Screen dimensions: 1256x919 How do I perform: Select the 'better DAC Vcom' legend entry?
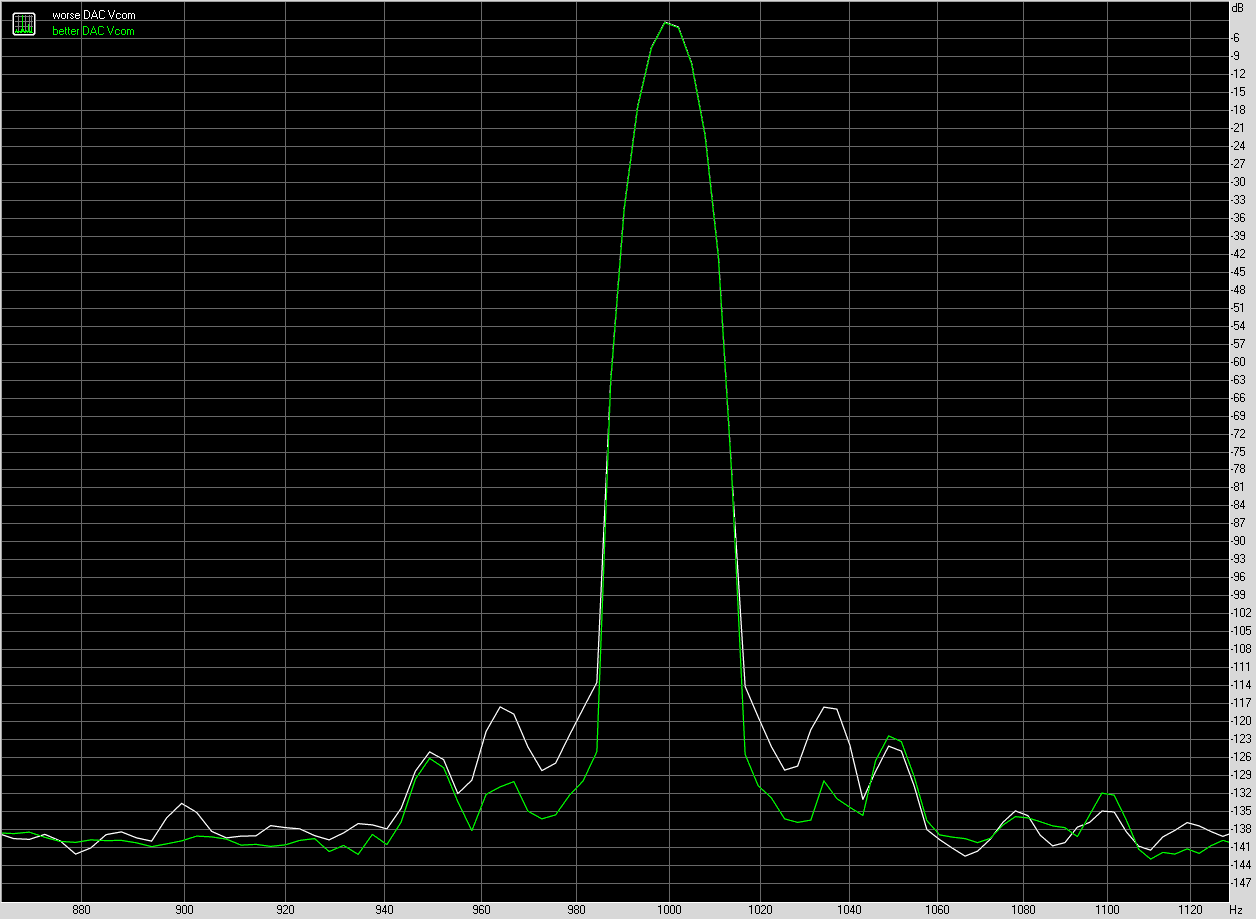click(x=93, y=31)
